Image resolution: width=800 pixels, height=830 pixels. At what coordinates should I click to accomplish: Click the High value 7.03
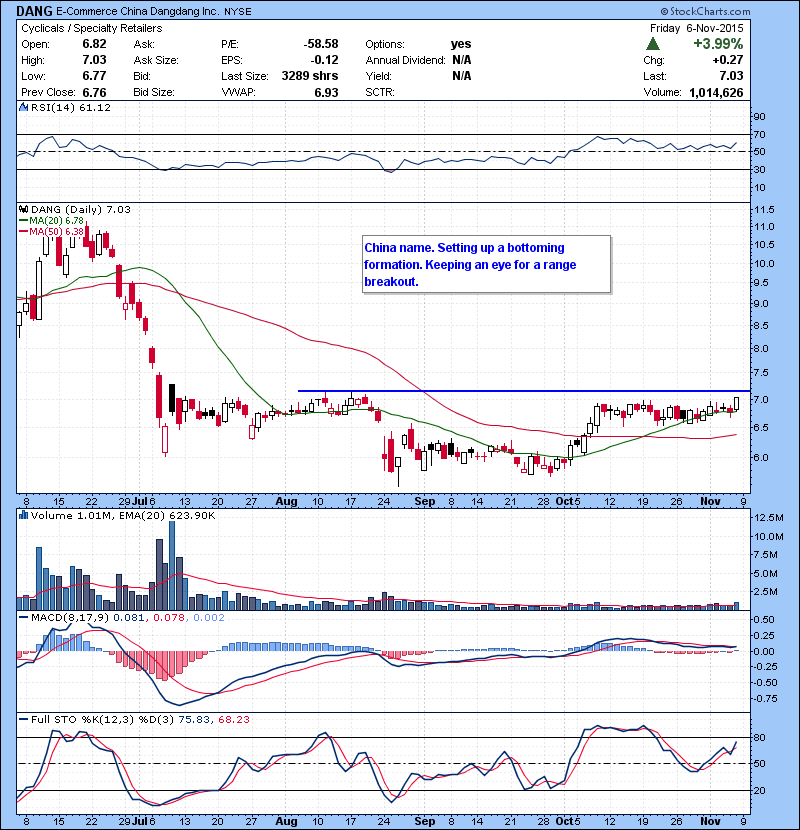tap(94, 60)
